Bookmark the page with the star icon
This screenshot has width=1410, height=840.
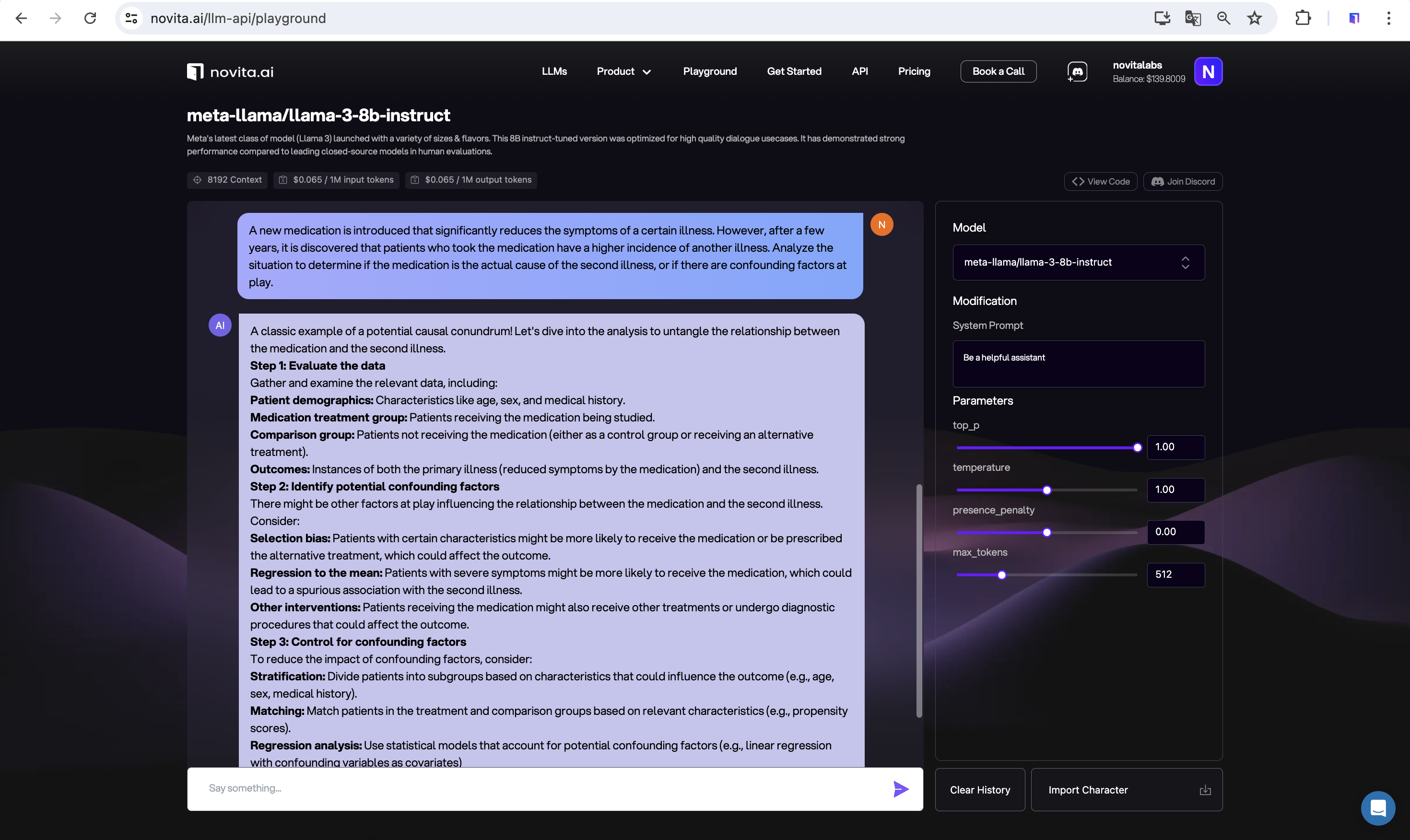click(x=1254, y=18)
